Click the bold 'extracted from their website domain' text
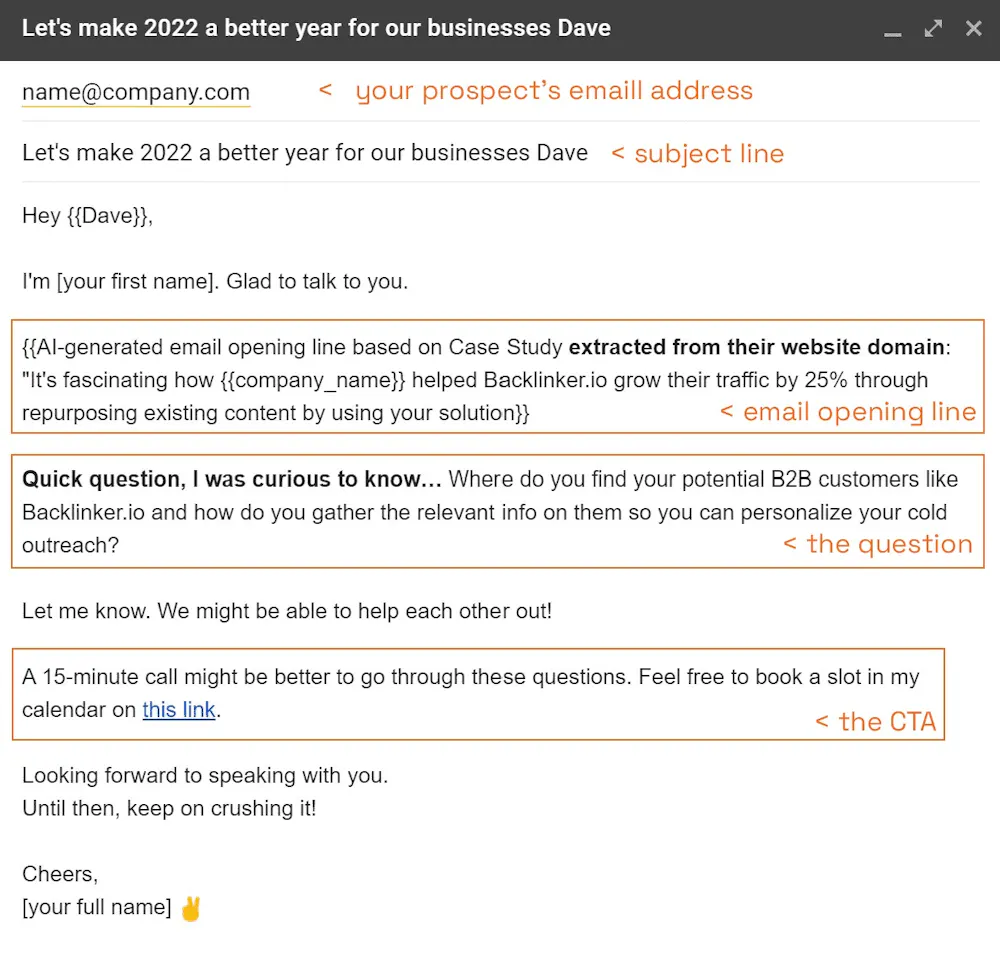Image resolution: width=1000 pixels, height=954 pixels. point(756,347)
